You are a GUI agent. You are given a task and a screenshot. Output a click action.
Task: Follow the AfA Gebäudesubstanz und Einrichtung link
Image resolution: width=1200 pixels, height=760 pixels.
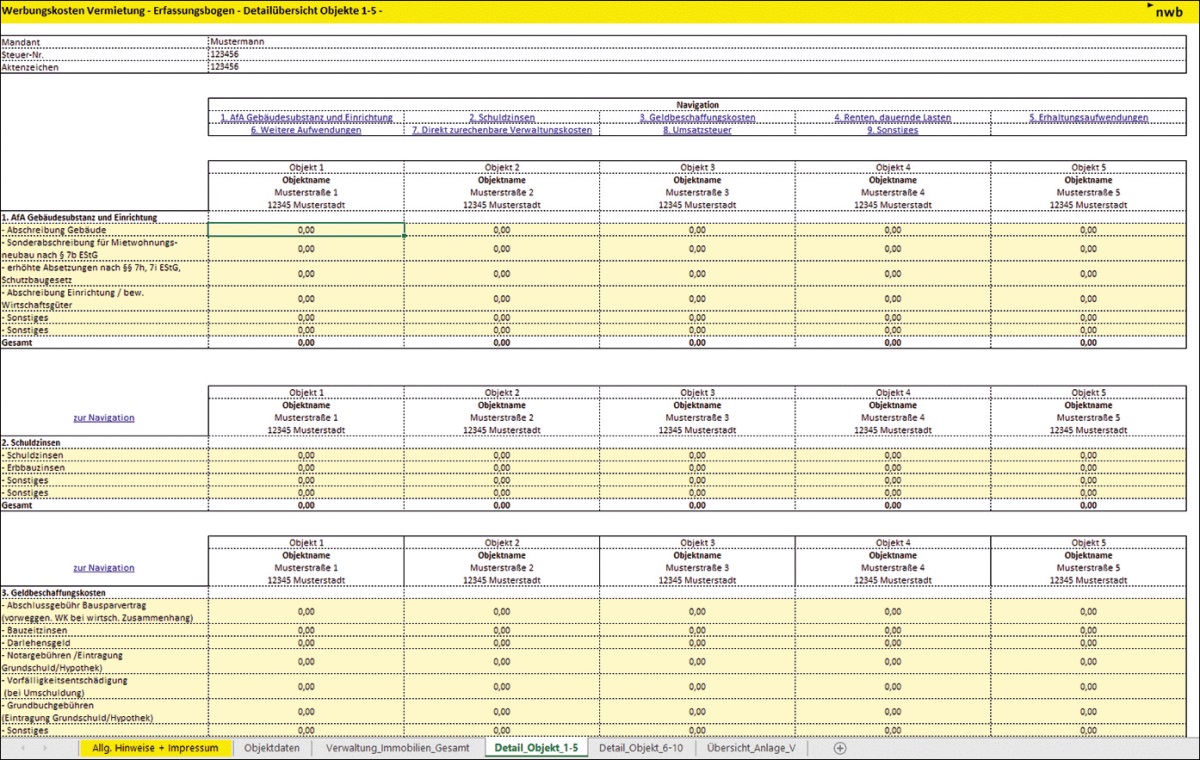(x=306, y=117)
